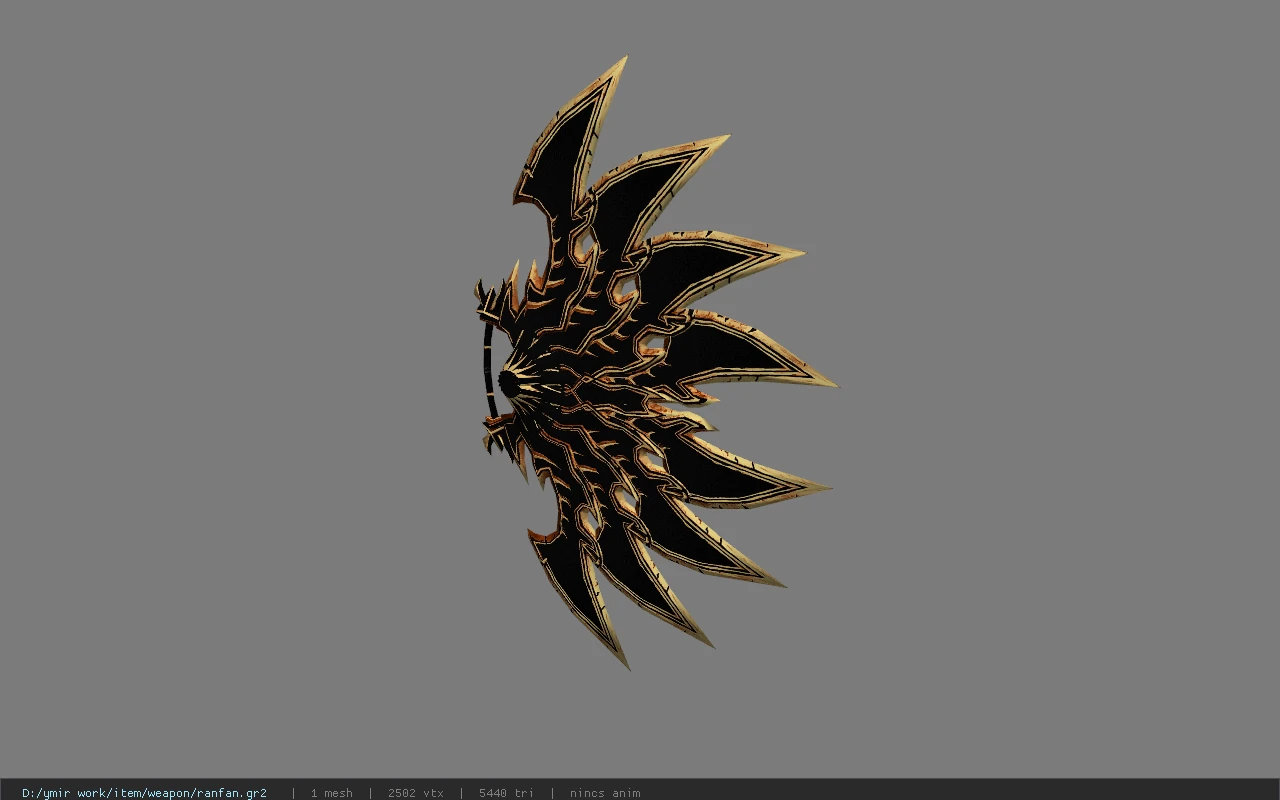Click the '5440 tri' triangle count
This screenshot has width=1280, height=800.
tap(506, 793)
